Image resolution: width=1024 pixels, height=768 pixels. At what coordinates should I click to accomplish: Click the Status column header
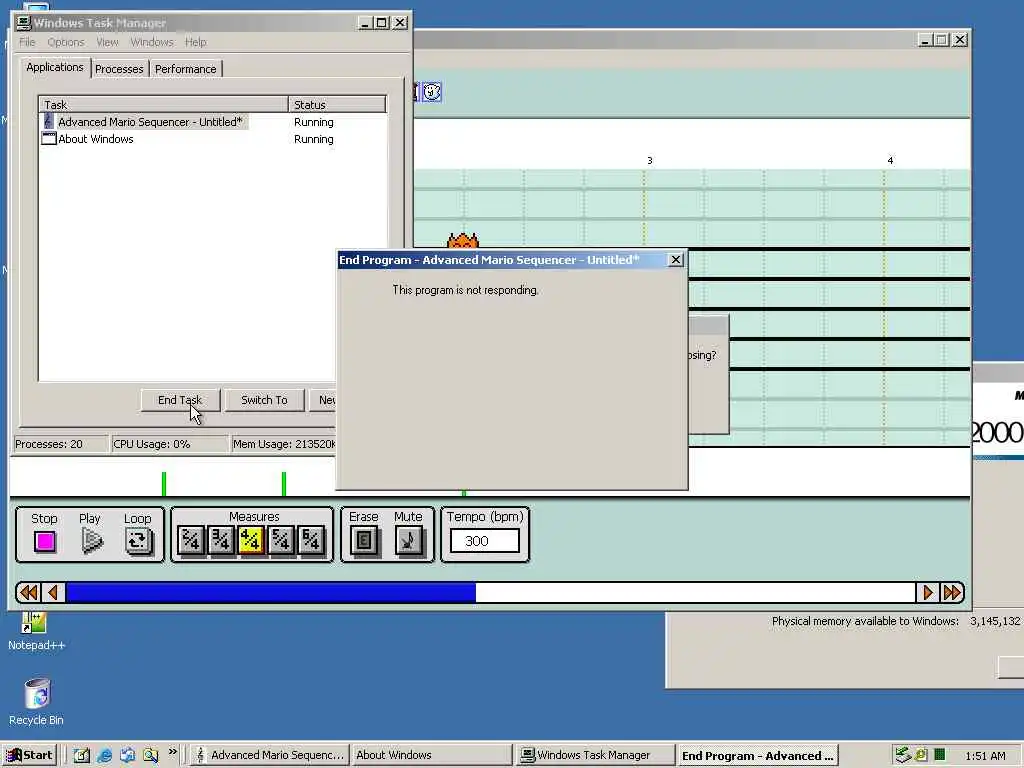click(337, 104)
